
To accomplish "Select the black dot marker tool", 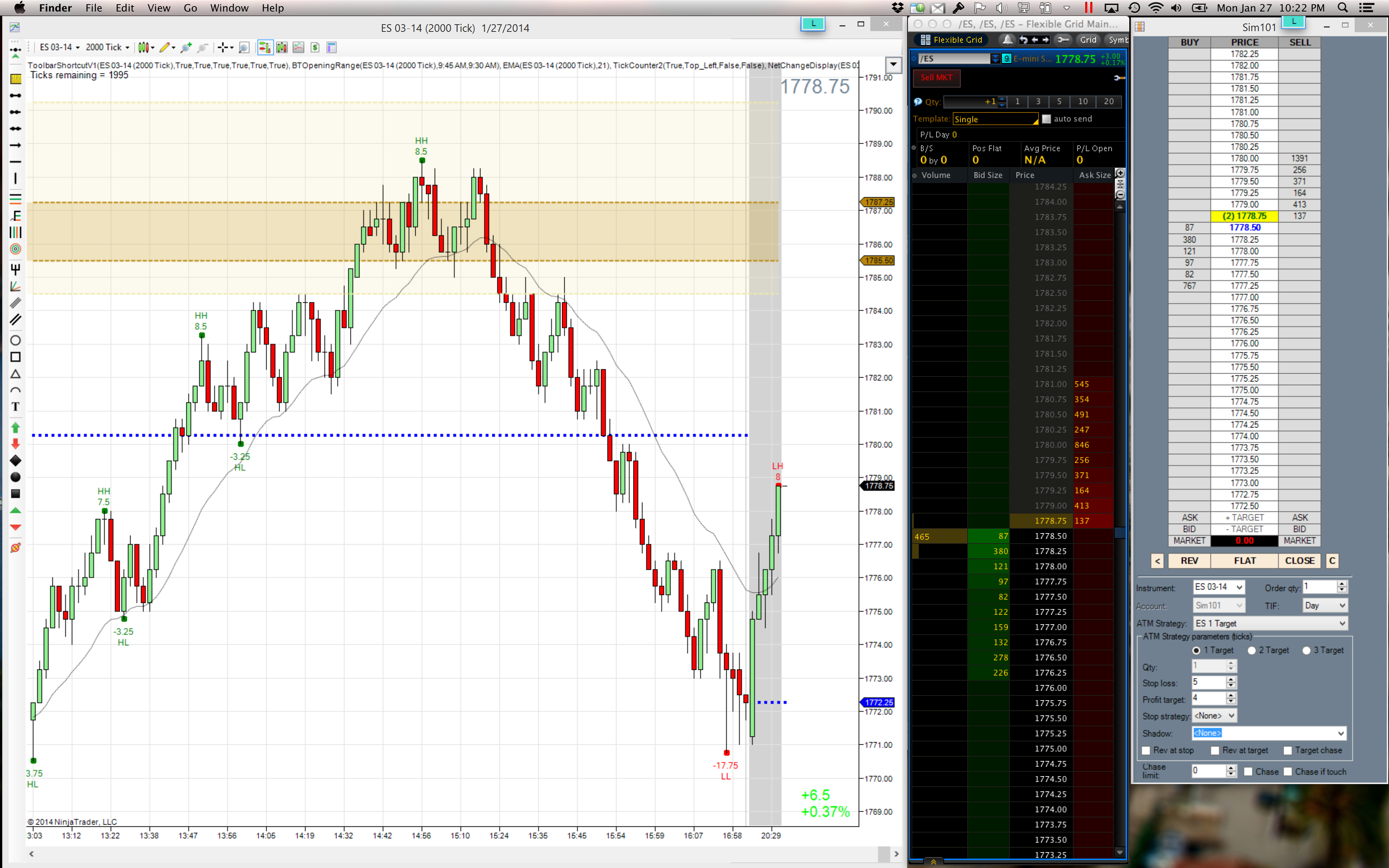I will click(16, 477).
